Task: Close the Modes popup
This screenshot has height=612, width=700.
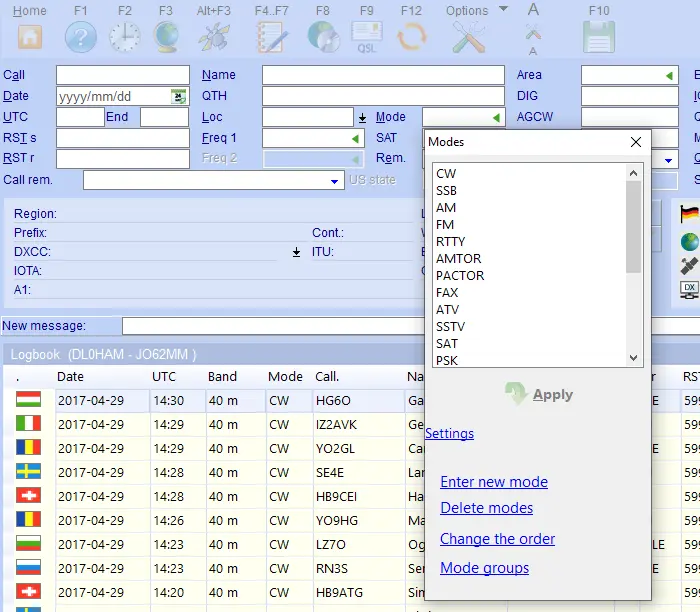Action: point(636,142)
